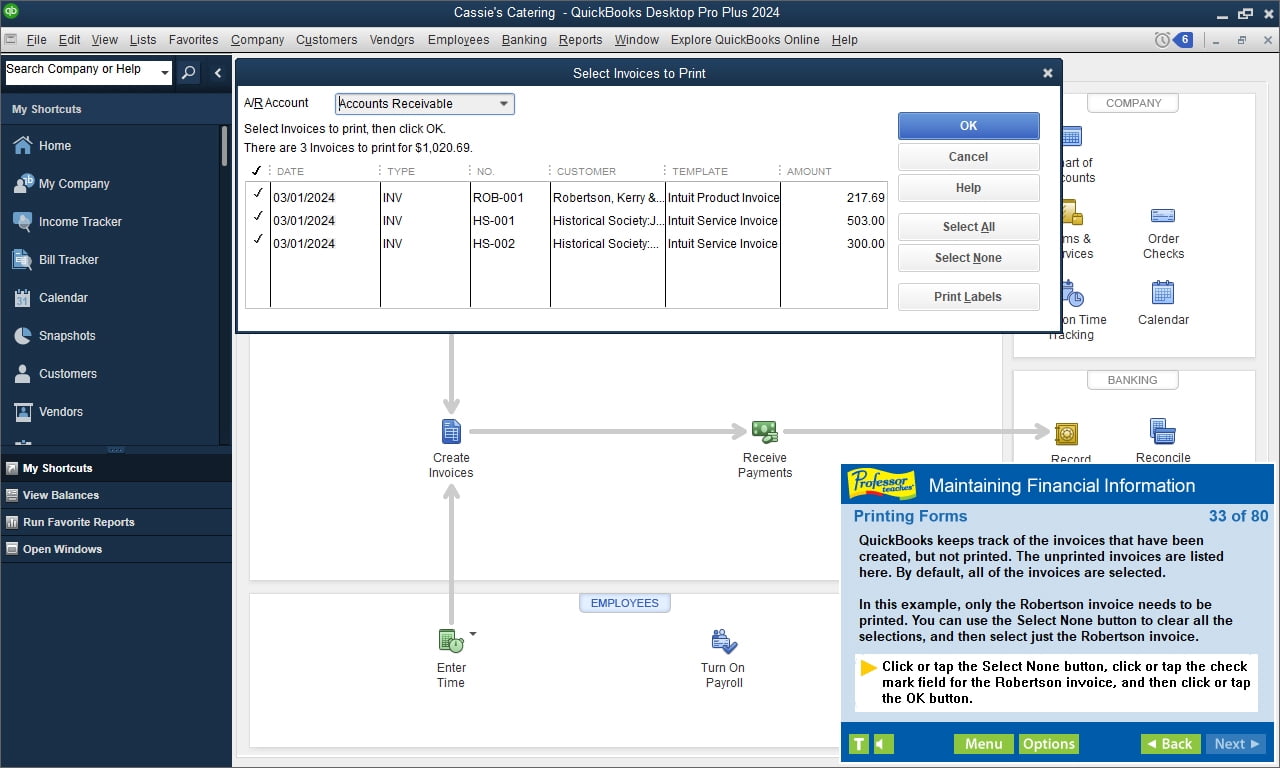Open Run Favorite Reports in the sidebar
This screenshot has width=1280, height=768.
(116, 522)
